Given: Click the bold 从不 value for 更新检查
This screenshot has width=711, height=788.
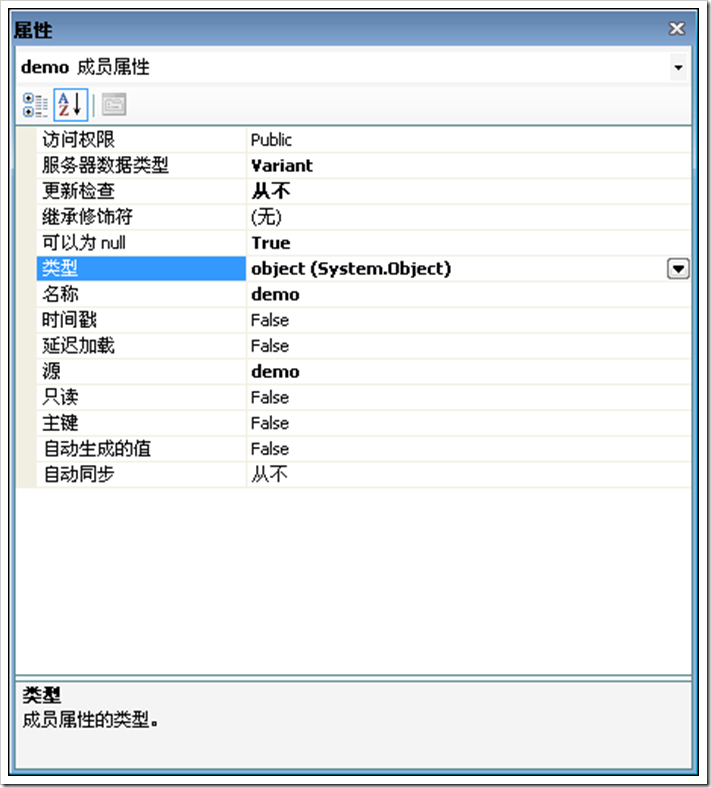Looking at the screenshot, I should (x=468, y=191).
